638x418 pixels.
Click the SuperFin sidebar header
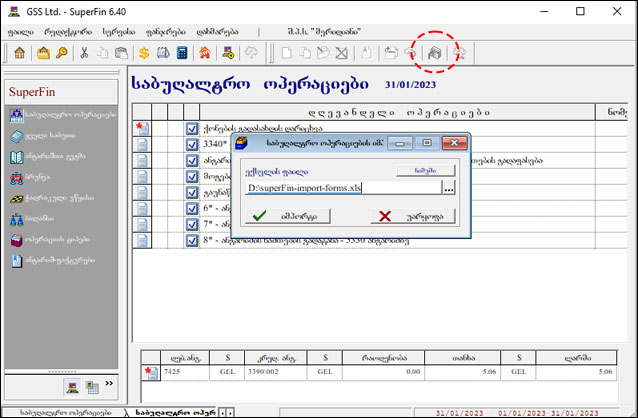coord(61,92)
